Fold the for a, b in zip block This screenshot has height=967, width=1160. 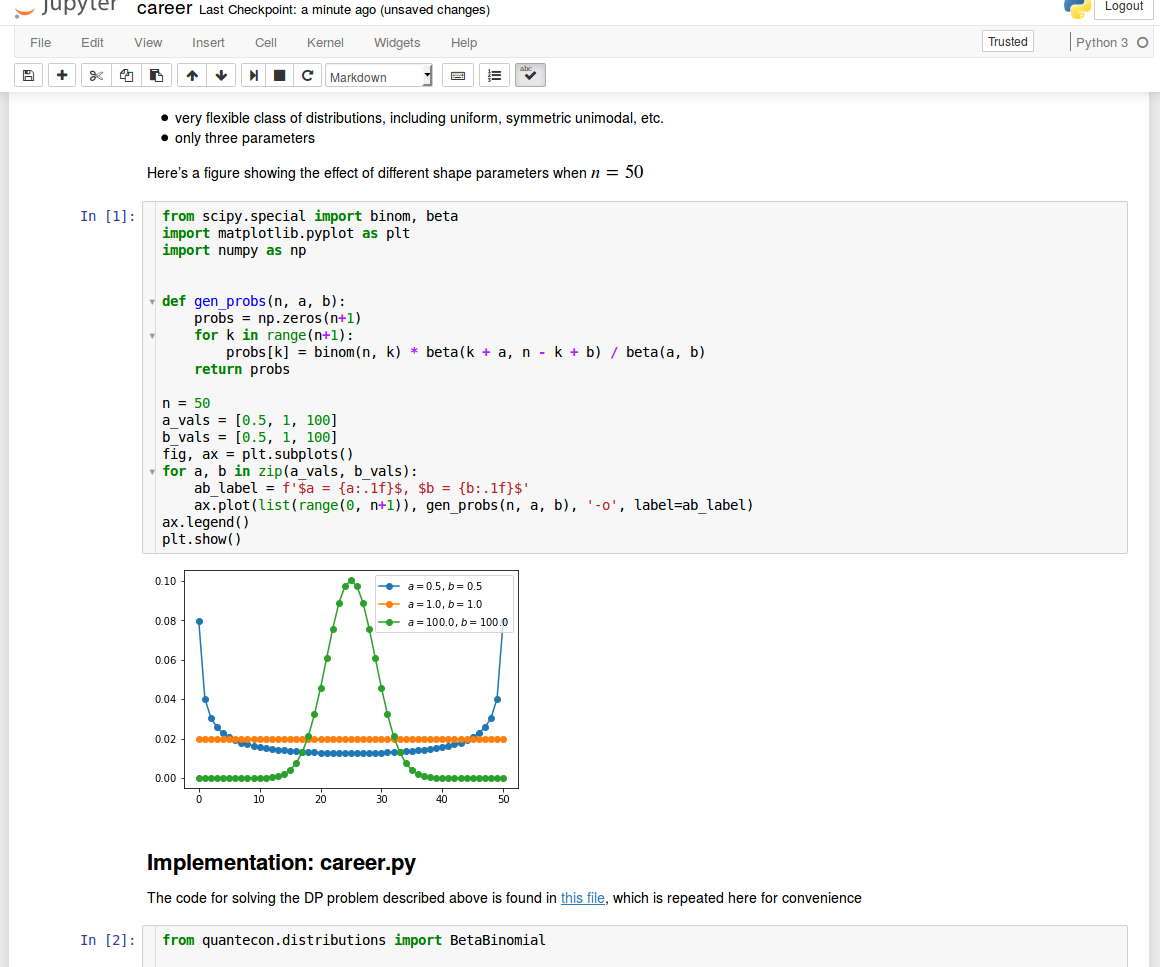pyautogui.click(x=152, y=471)
